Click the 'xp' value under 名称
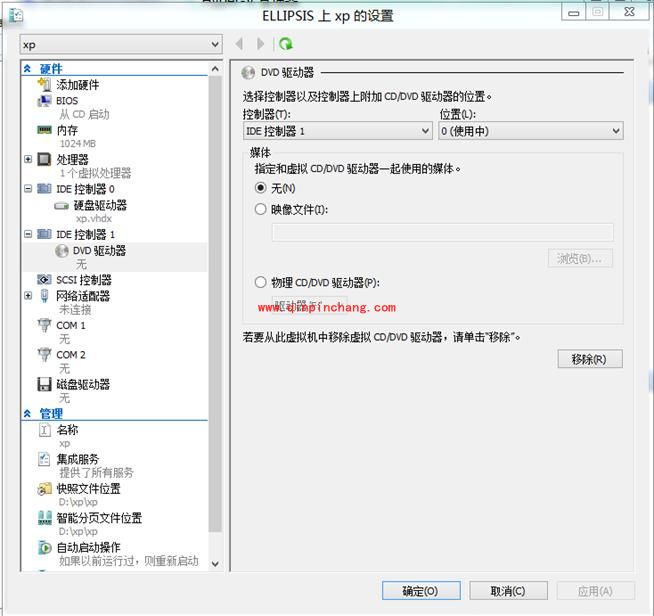This screenshot has height=616, width=654. click(64, 443)
